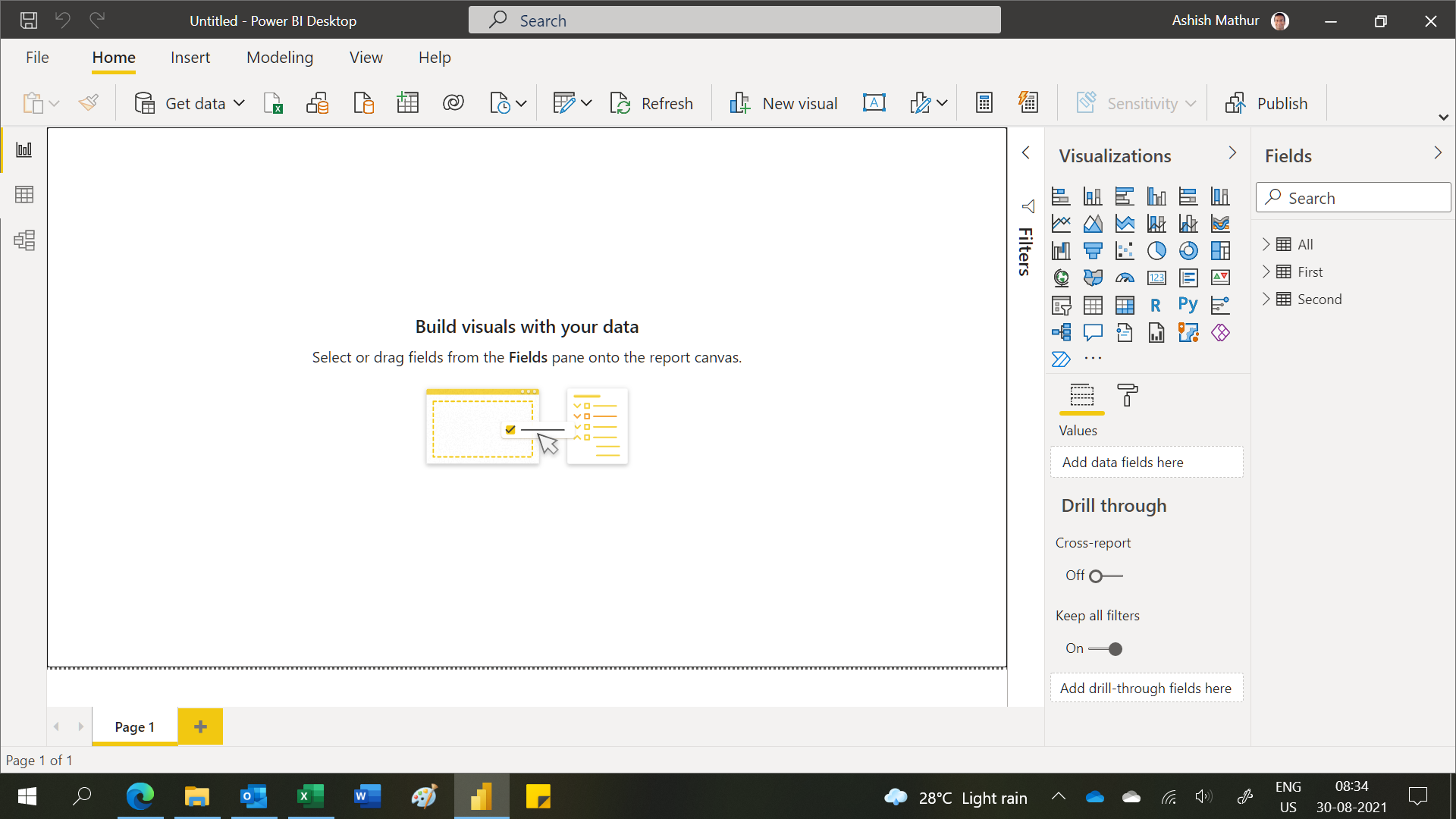Open the Model view in left sidebar
The image size is (1456, 819).
pyautogui.click(x=24, y=240)
